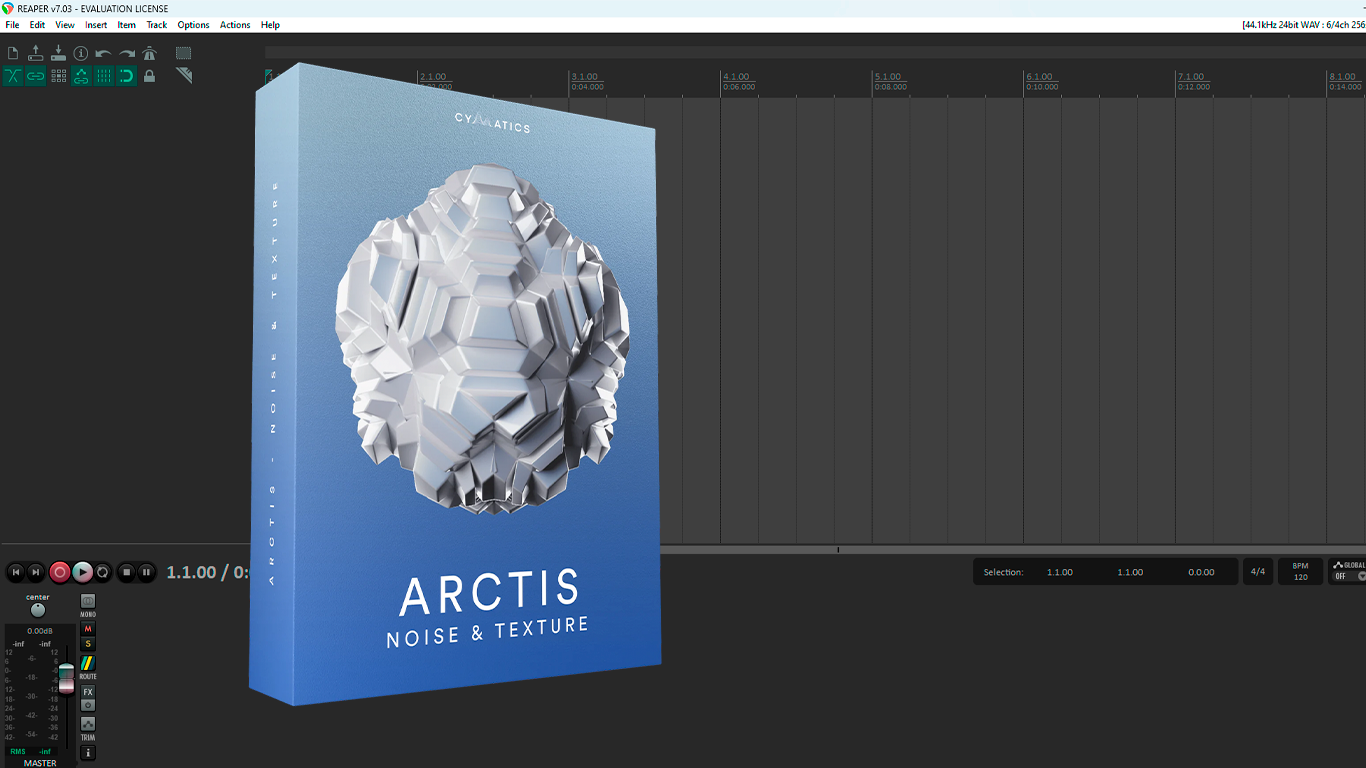Click the Stop transport button

[126, 572]
